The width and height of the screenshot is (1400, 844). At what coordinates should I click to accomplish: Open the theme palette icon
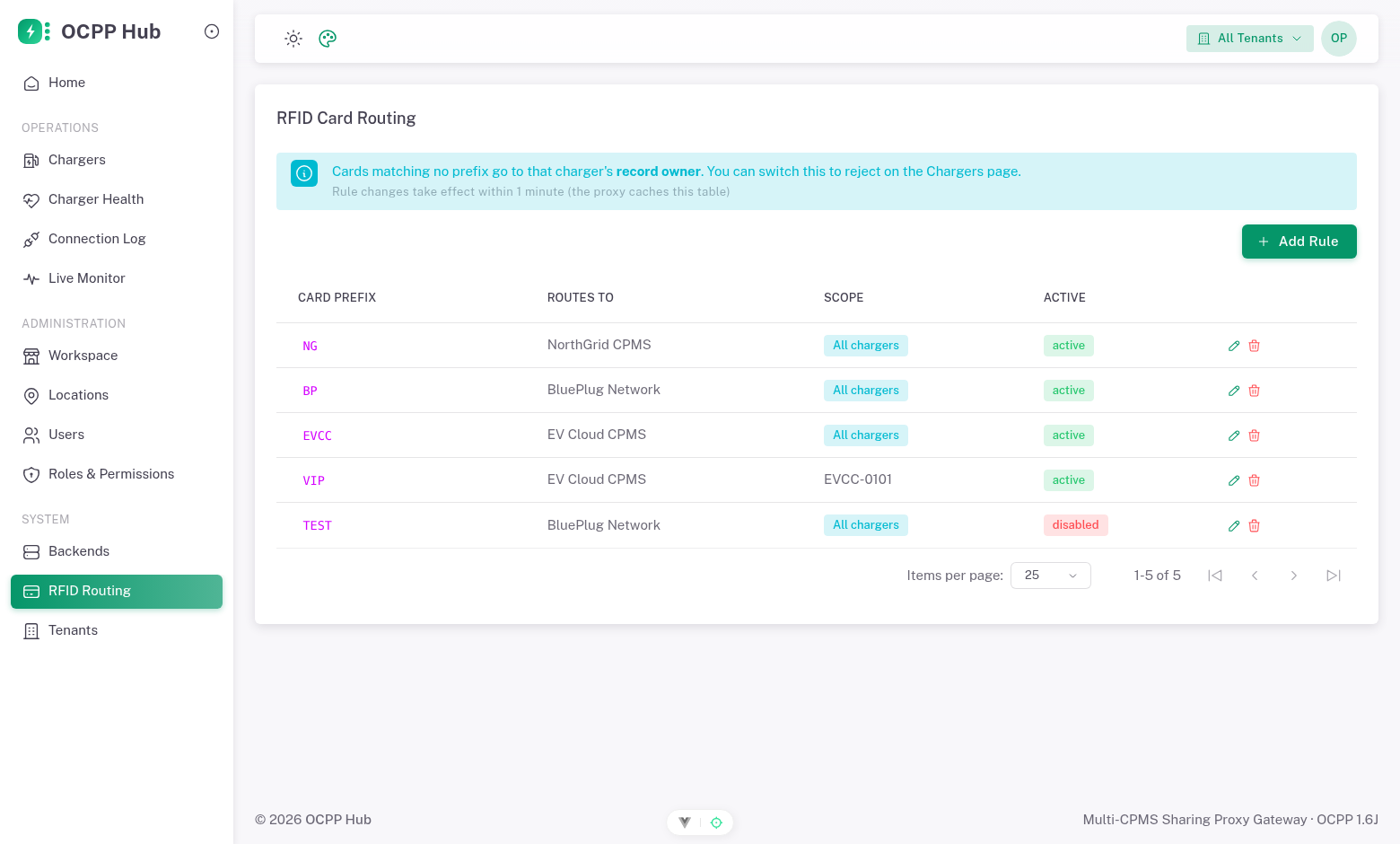point(328,39)
